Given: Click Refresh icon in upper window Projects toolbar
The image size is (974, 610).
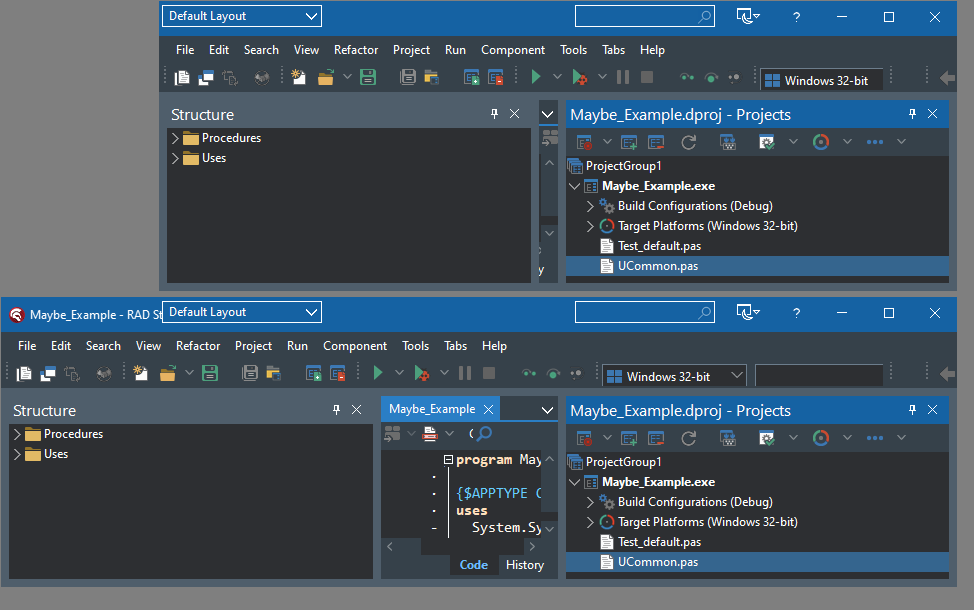Looking at the screenshot, I should (689, 142).
